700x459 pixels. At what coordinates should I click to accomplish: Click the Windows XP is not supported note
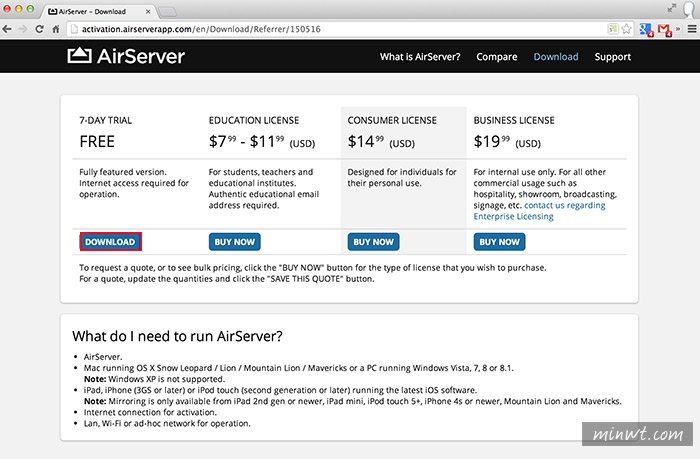pyautogui.click(x=154, y=379)
